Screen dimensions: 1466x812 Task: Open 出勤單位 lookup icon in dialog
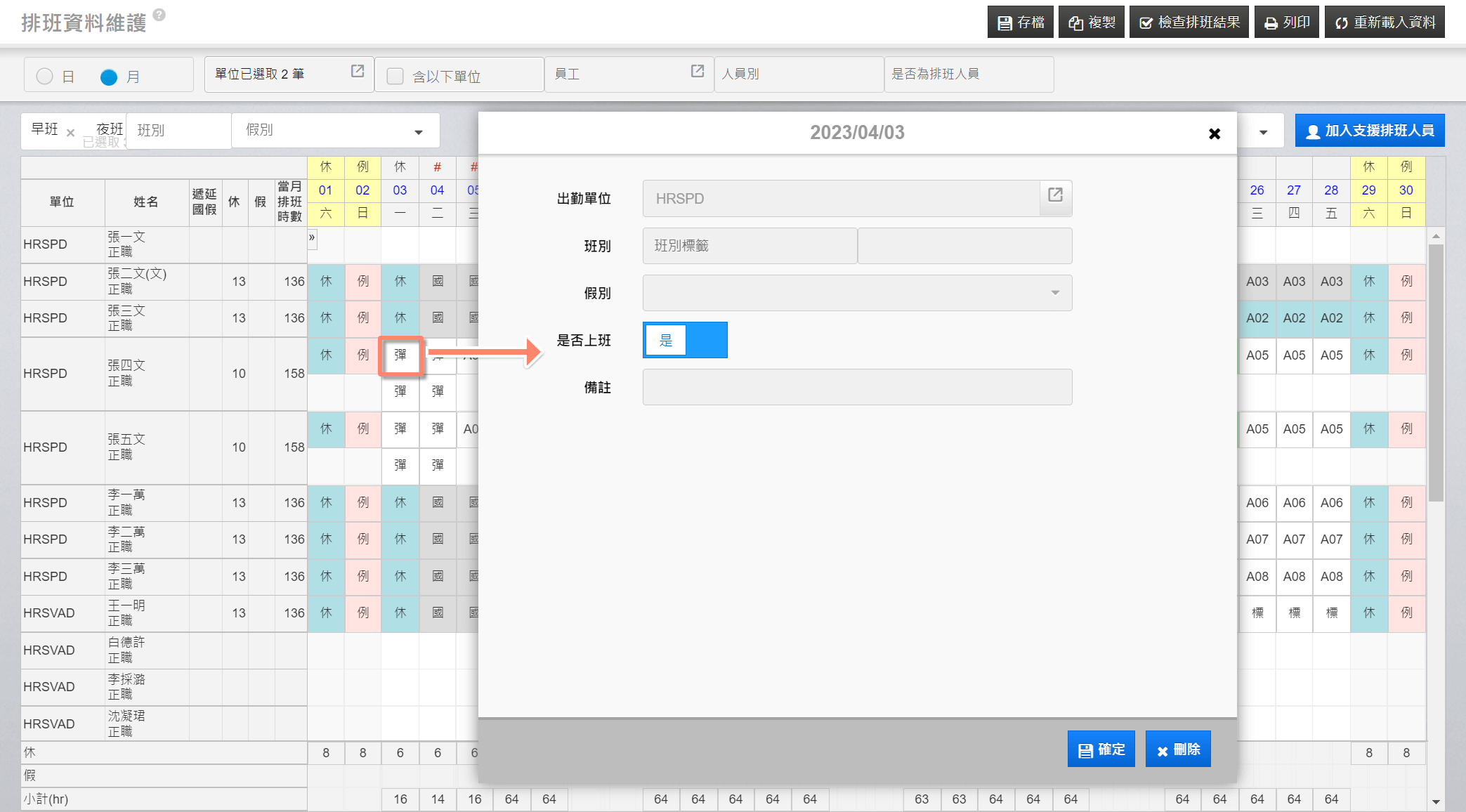click(x=1055, y=196)
